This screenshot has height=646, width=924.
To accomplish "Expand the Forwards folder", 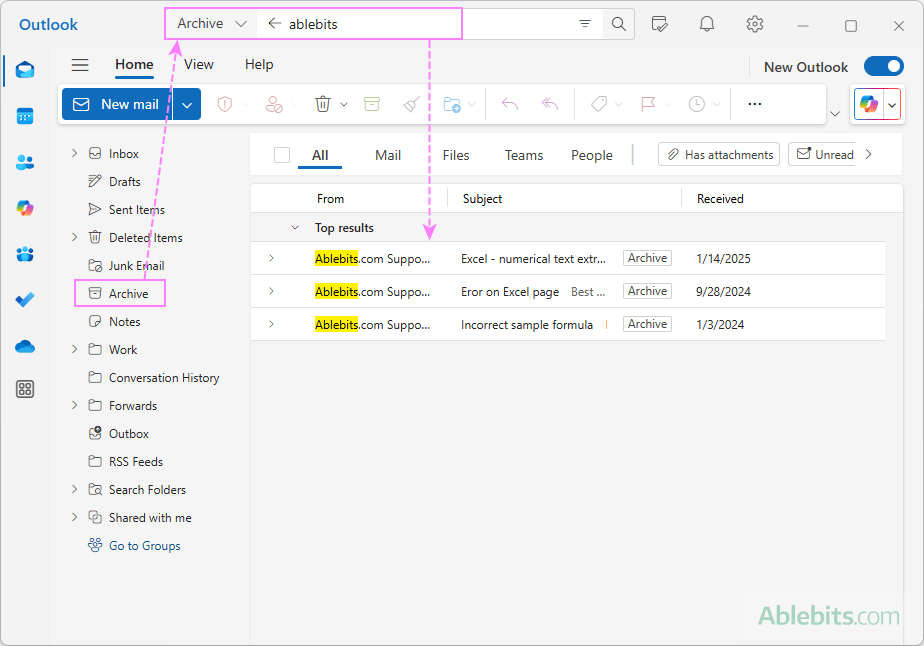I will tap(74, 405).
